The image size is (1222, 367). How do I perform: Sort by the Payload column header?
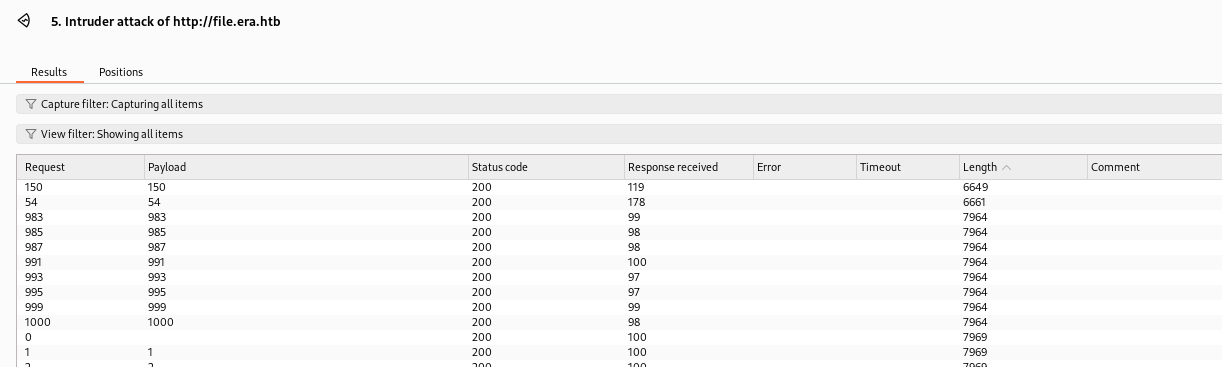(305, 167)
